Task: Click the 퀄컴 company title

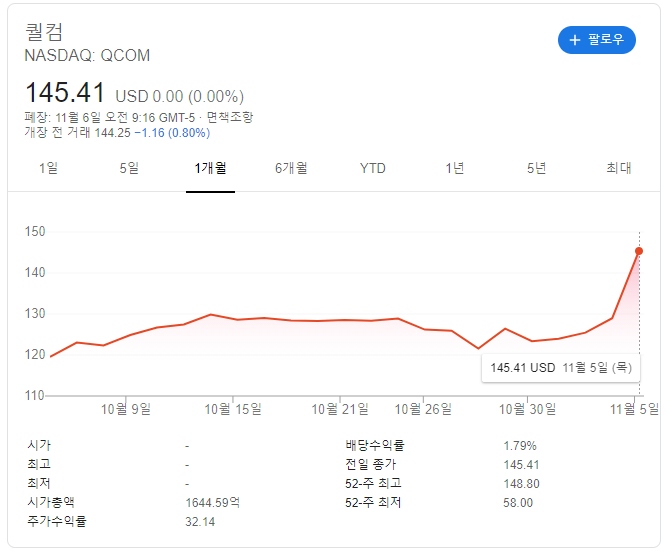Action: tap(44, 32)
